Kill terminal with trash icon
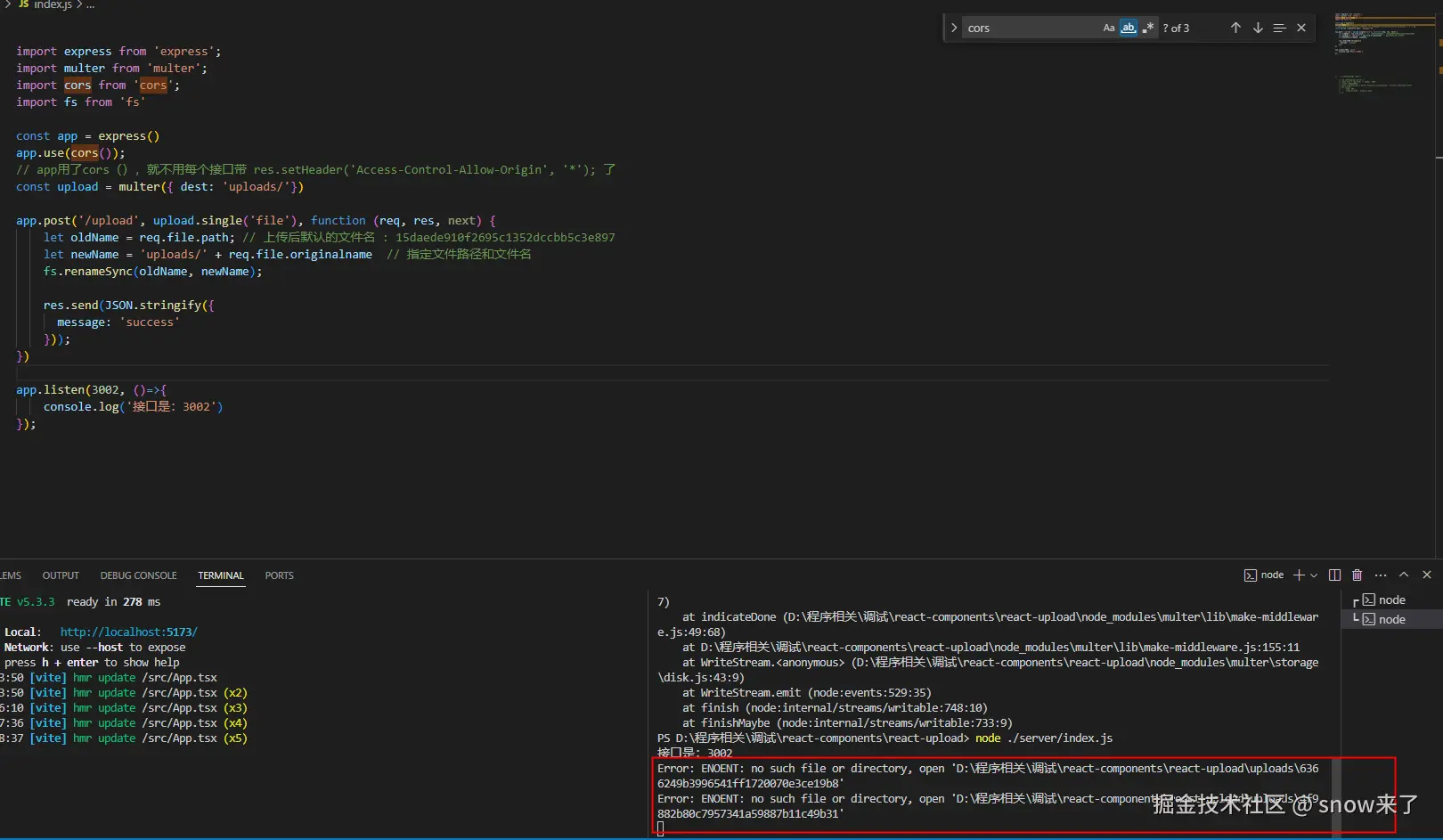1443x840 pixels. (x=1357, y=575)
